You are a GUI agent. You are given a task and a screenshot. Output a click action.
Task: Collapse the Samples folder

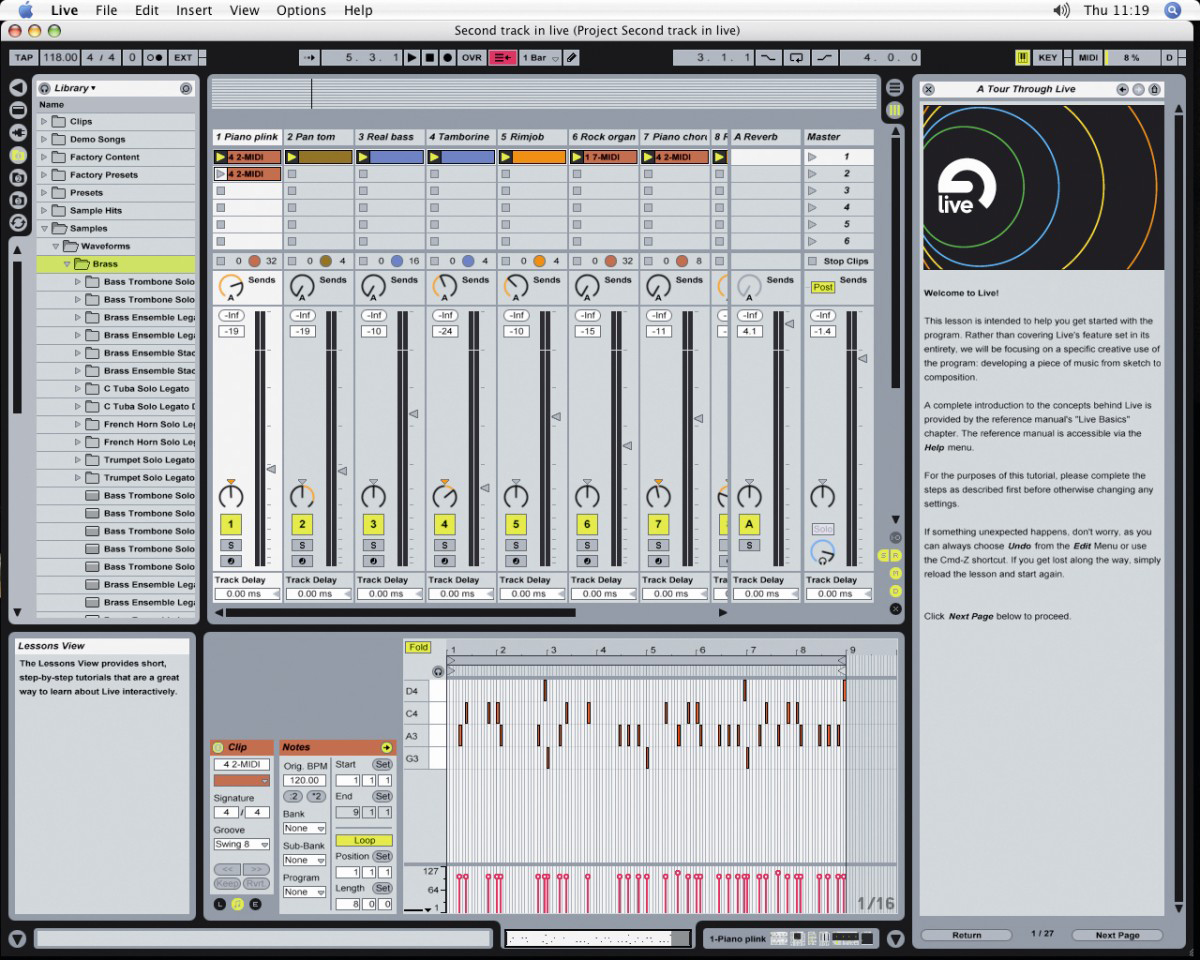point(44,228)
